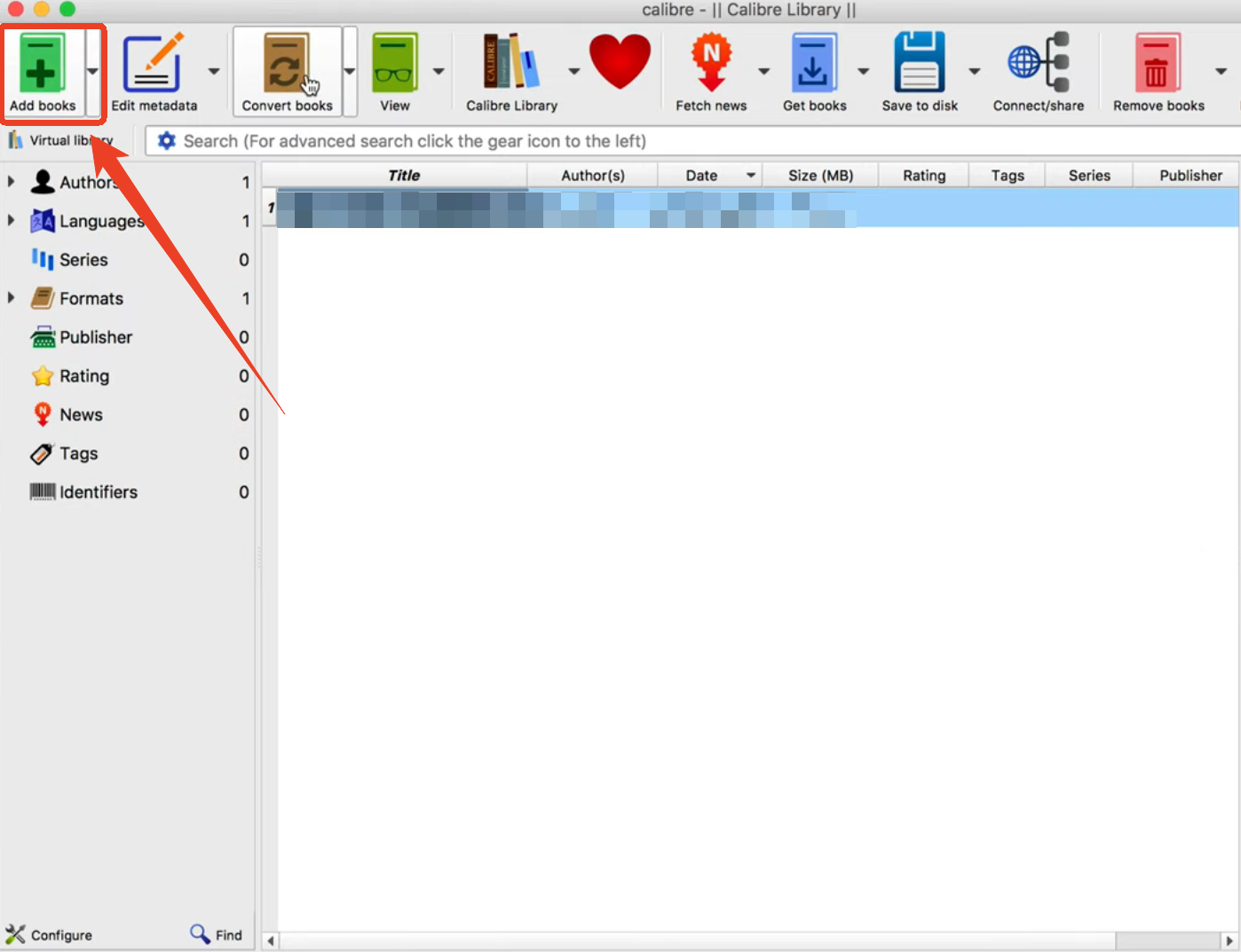The width and height of the screenshot is (1241, 952).
Task: Open the Convert books dropdown arrow
Action: point(350,71)
